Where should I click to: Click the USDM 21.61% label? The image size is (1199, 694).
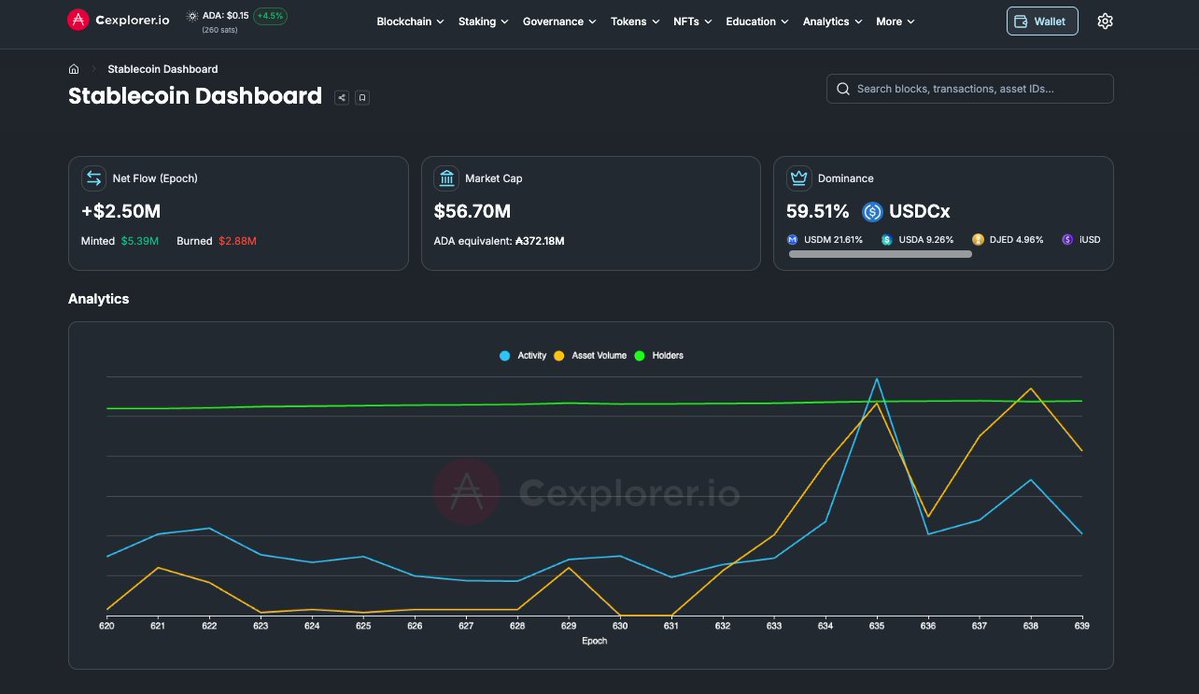point(833,239)
